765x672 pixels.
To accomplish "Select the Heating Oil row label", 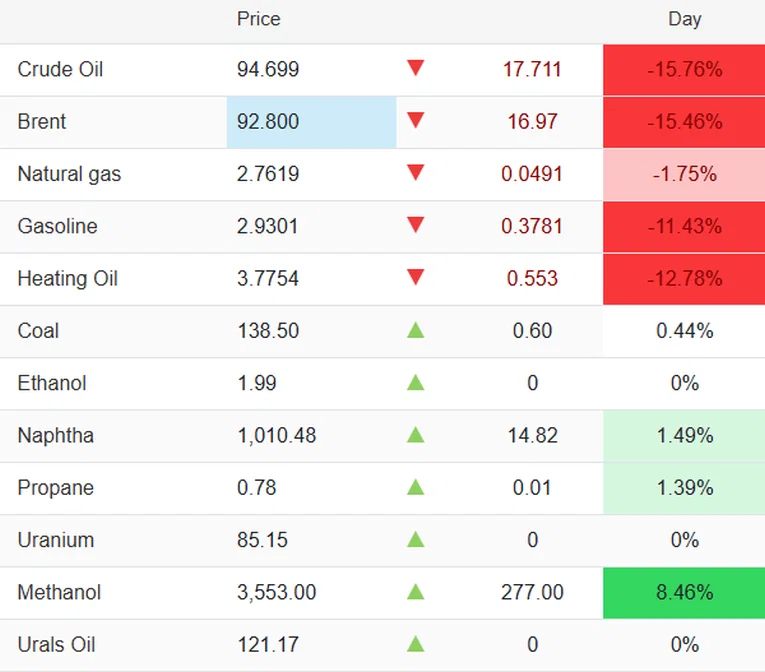I will coord(67,279).
